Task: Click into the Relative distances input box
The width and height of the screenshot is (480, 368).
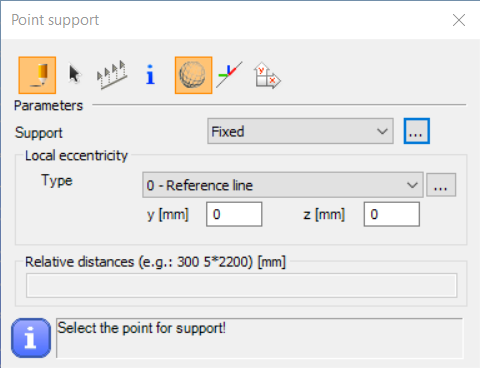Action: pos(242,285)
